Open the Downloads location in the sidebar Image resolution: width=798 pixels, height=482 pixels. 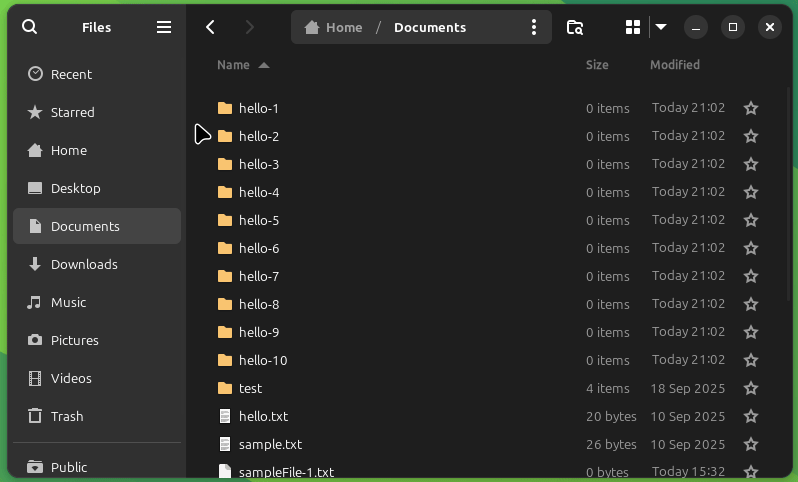click(x=84, y=264)
